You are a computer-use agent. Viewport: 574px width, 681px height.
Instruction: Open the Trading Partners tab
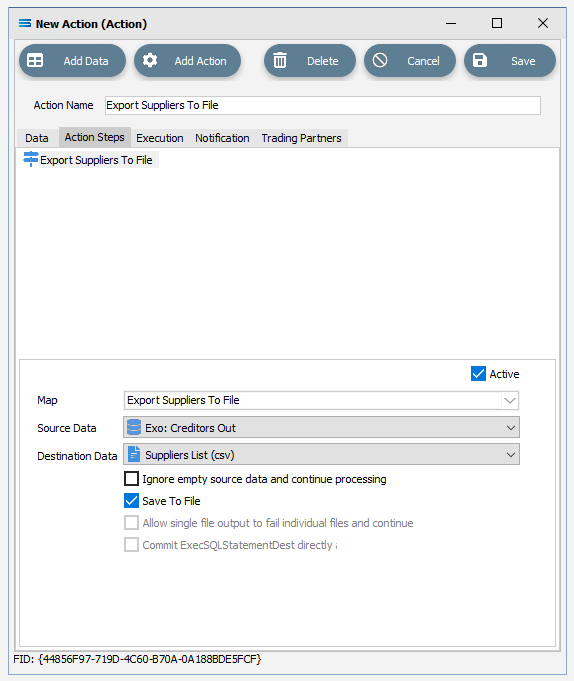(301, 138)
